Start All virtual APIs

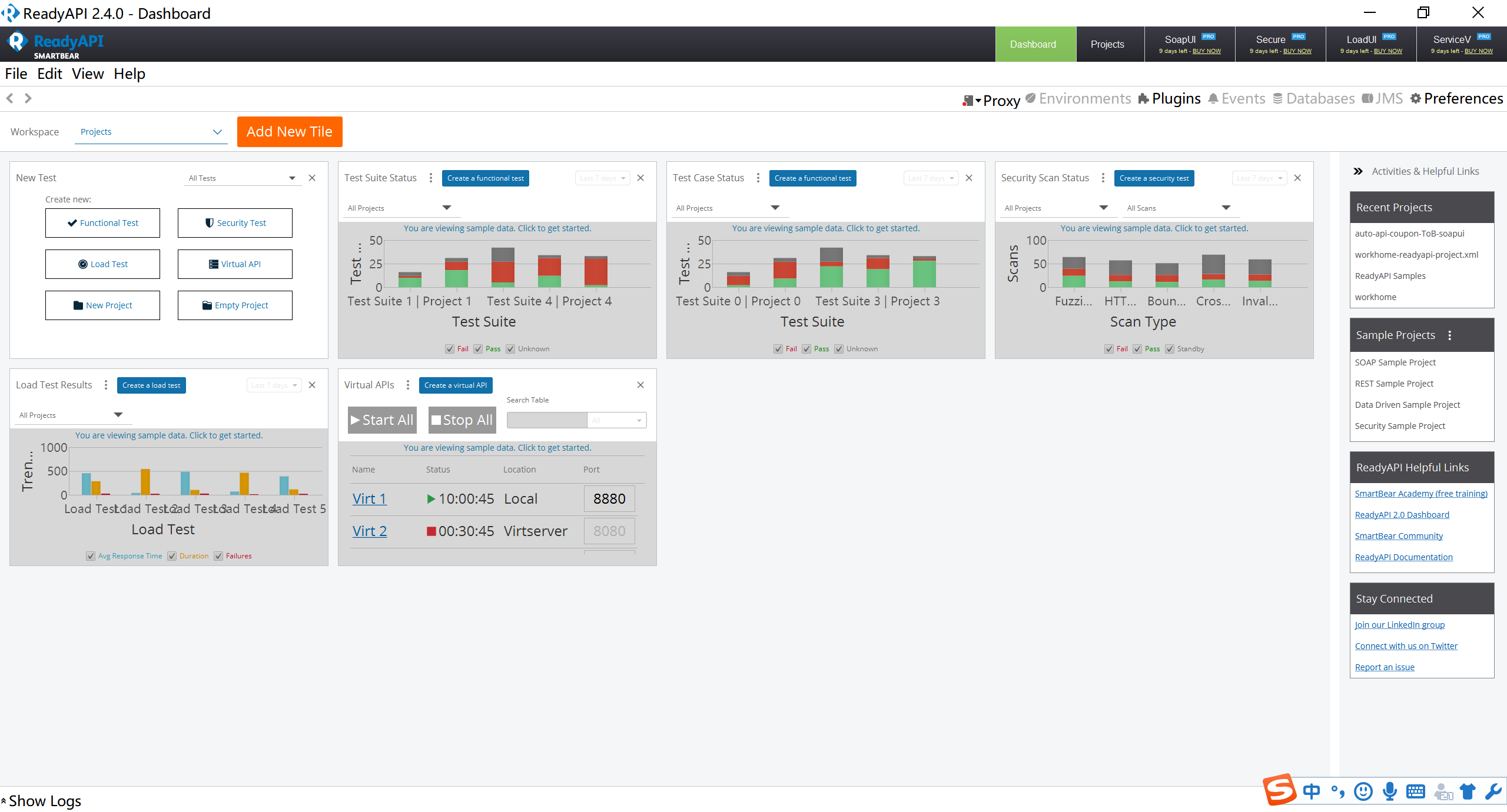pos(382,420)
